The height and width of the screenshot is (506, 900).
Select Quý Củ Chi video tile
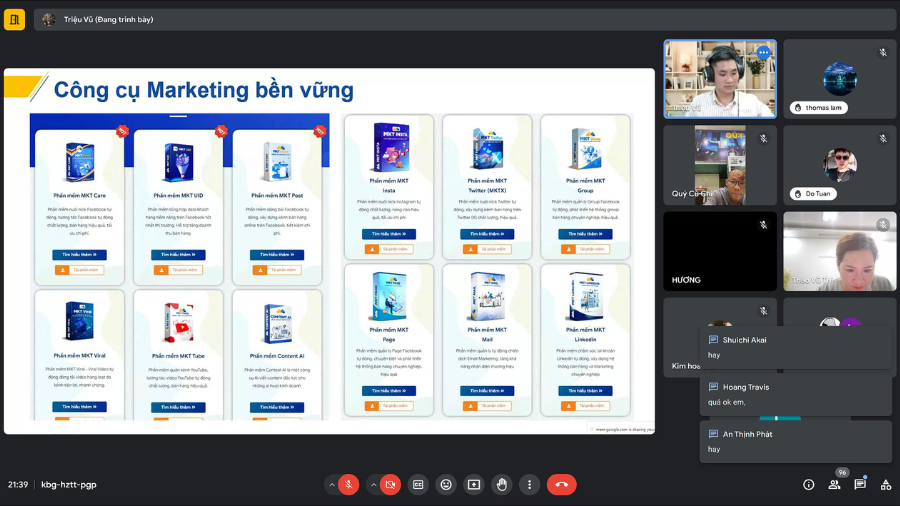coord(720,165)
